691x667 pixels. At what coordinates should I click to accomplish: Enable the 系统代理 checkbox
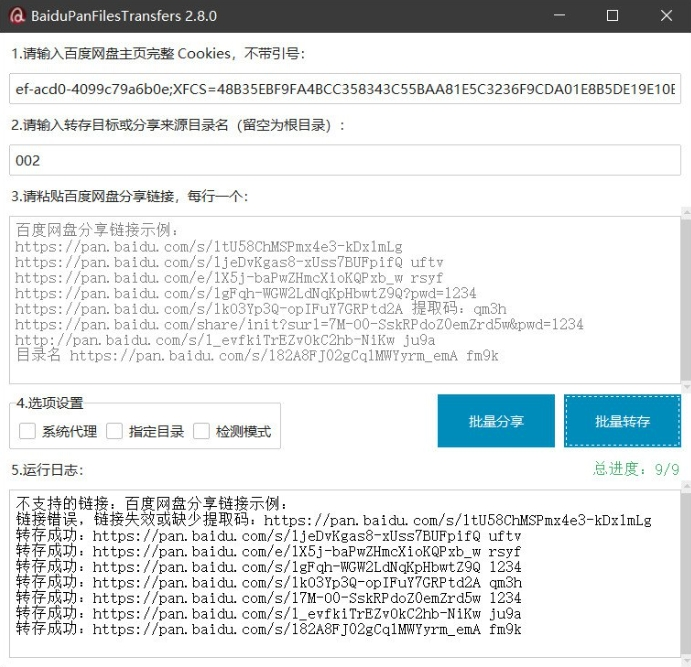tap(27, 431)
